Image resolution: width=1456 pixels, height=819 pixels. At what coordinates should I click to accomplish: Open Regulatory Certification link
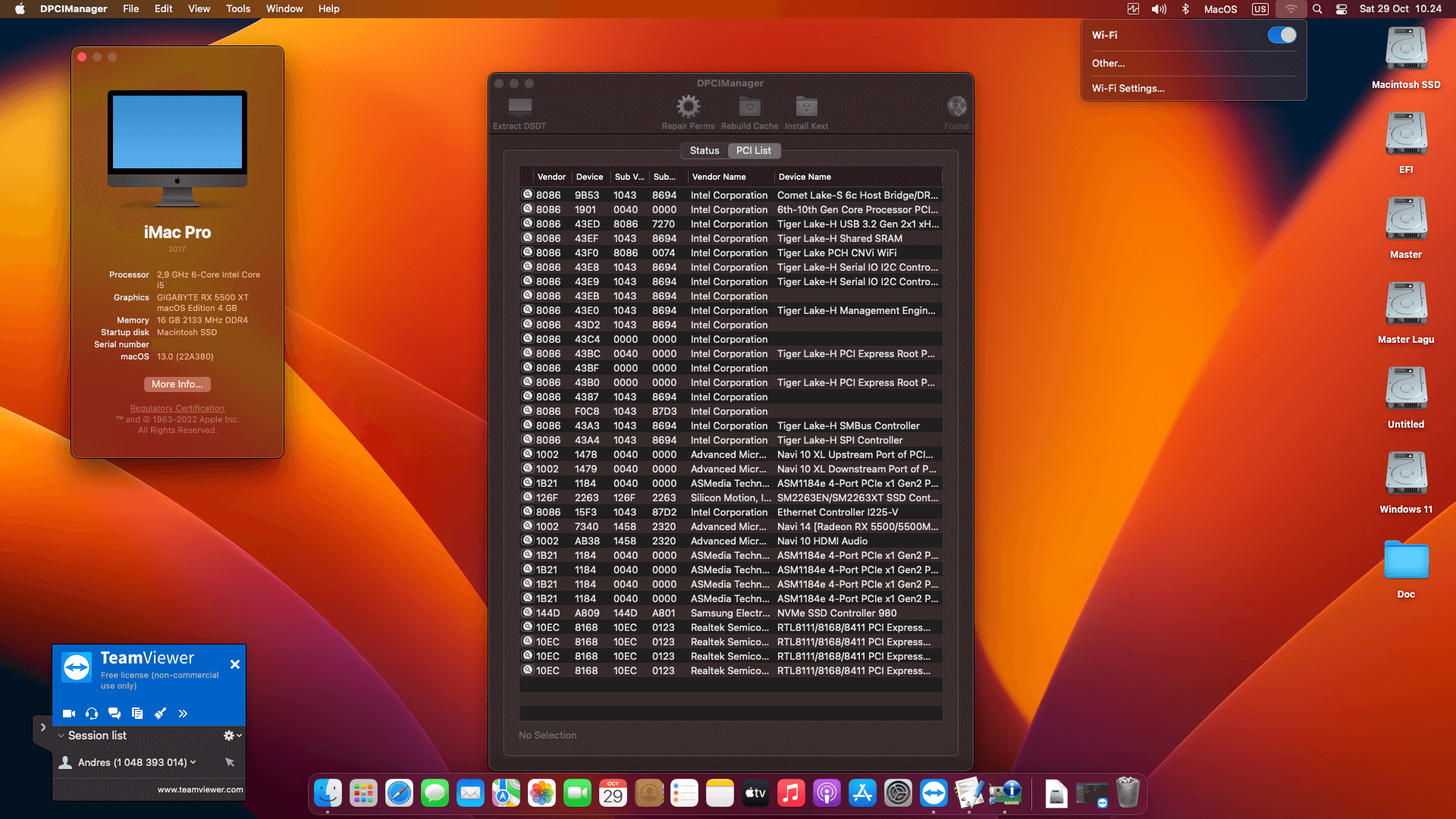pyautogui.click(x=177, y=408)
